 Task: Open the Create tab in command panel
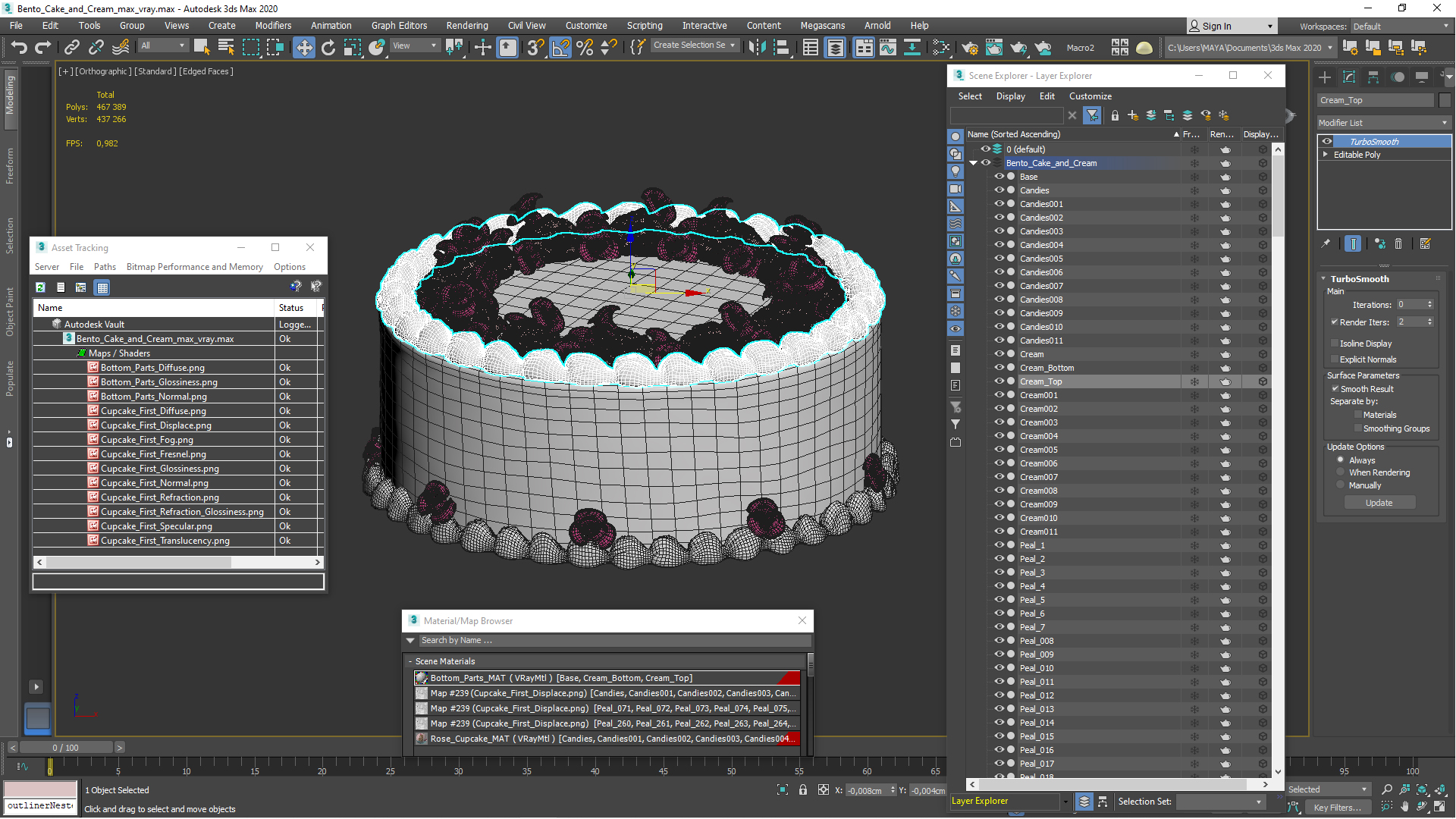[x=1325, y=77]
